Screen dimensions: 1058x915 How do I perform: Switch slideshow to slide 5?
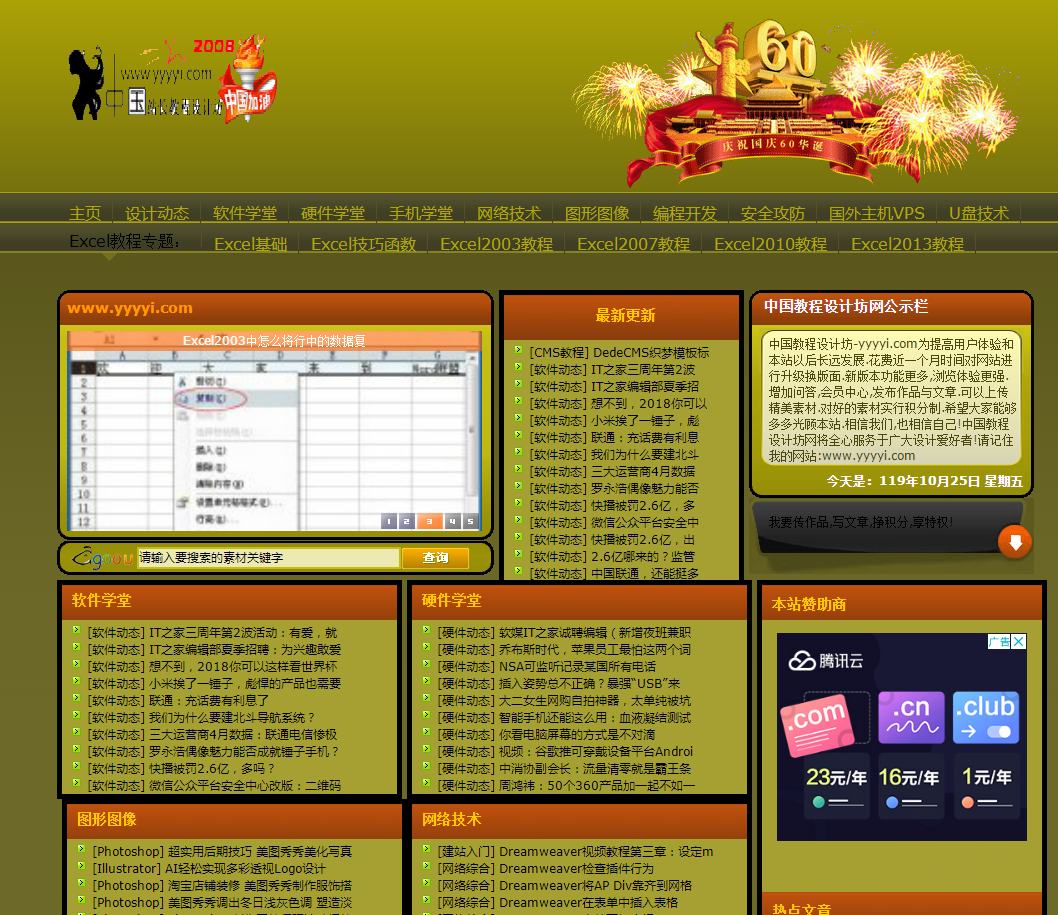tap(470, 521)
